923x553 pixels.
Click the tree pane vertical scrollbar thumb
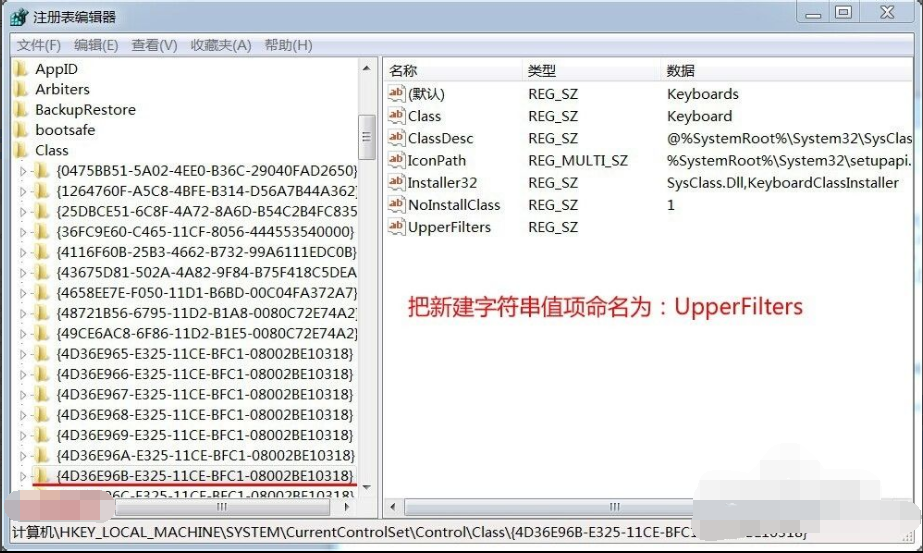point(367,137)
